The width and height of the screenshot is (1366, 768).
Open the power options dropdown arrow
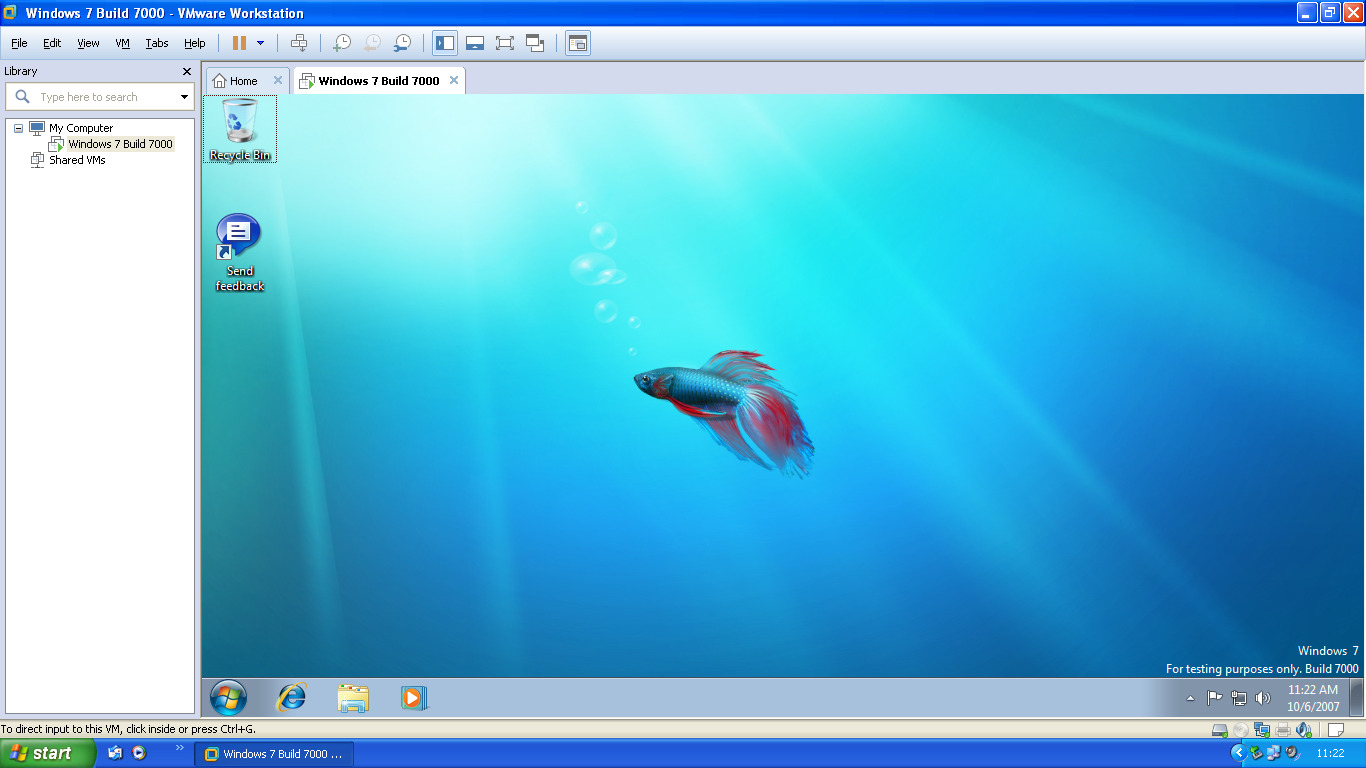(x=260, y=43)
